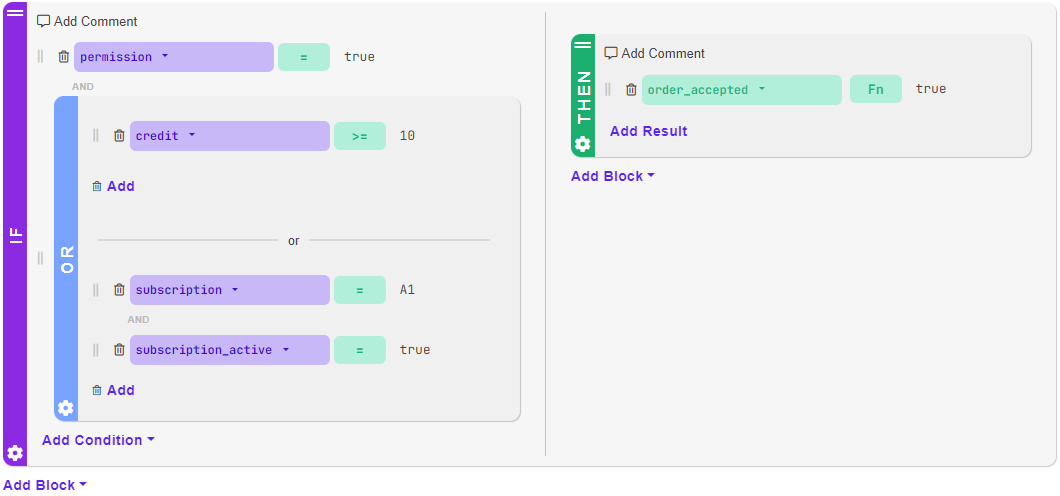This screenshot has height=496, width=1060.
Task: Click the IF block Add Comment icon
Action: [x=43, y=21]
